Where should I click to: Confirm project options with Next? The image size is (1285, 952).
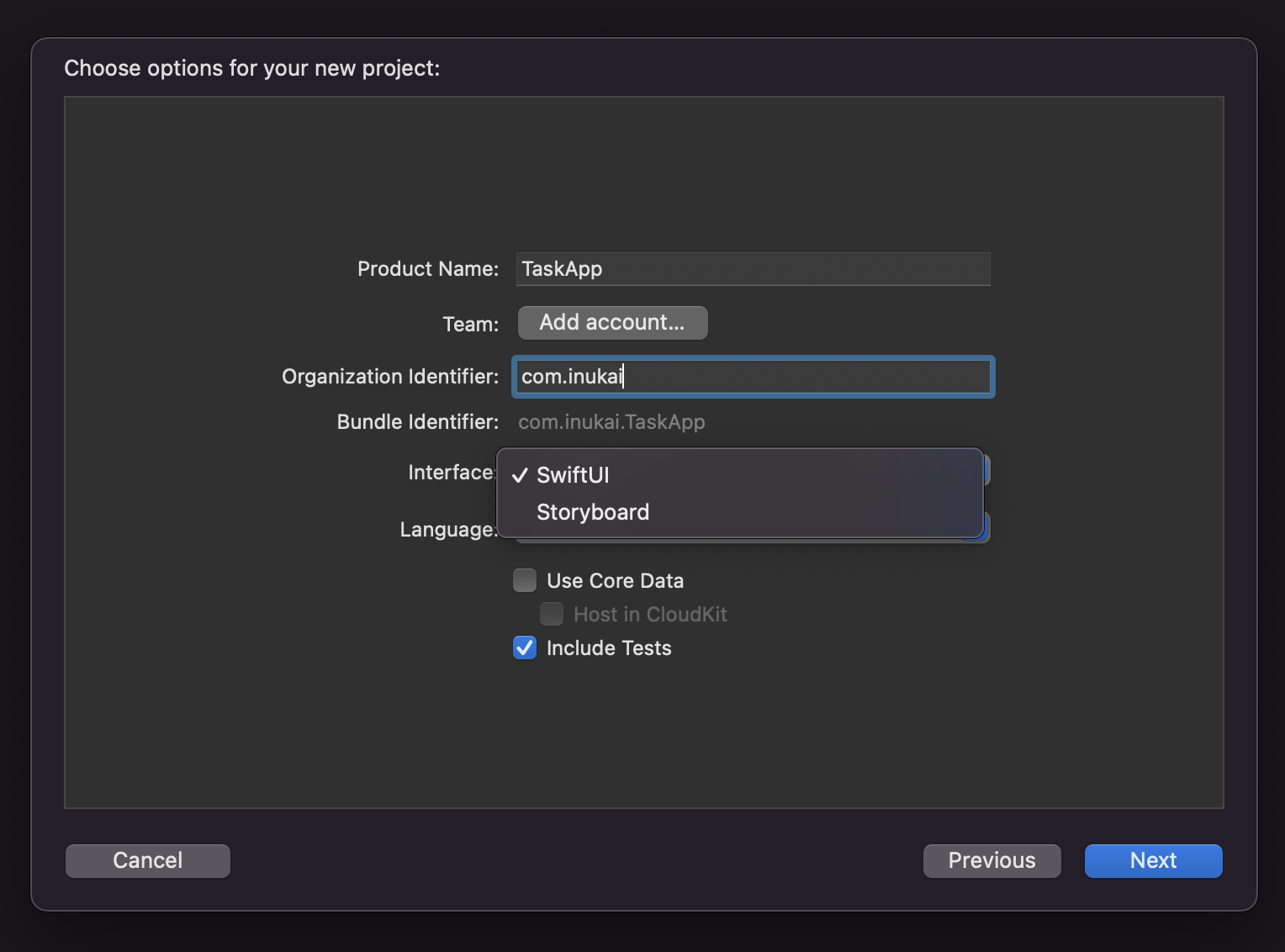tap(1153, 860)
